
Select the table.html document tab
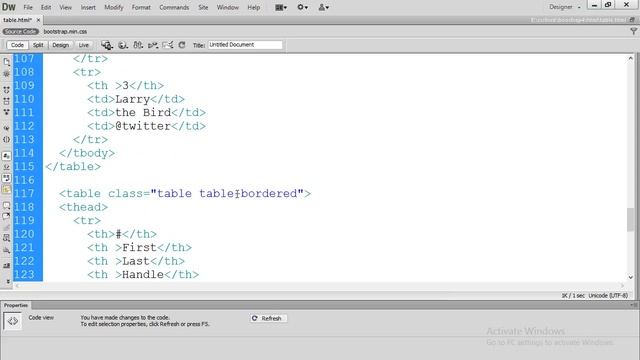tap(17, 20)
